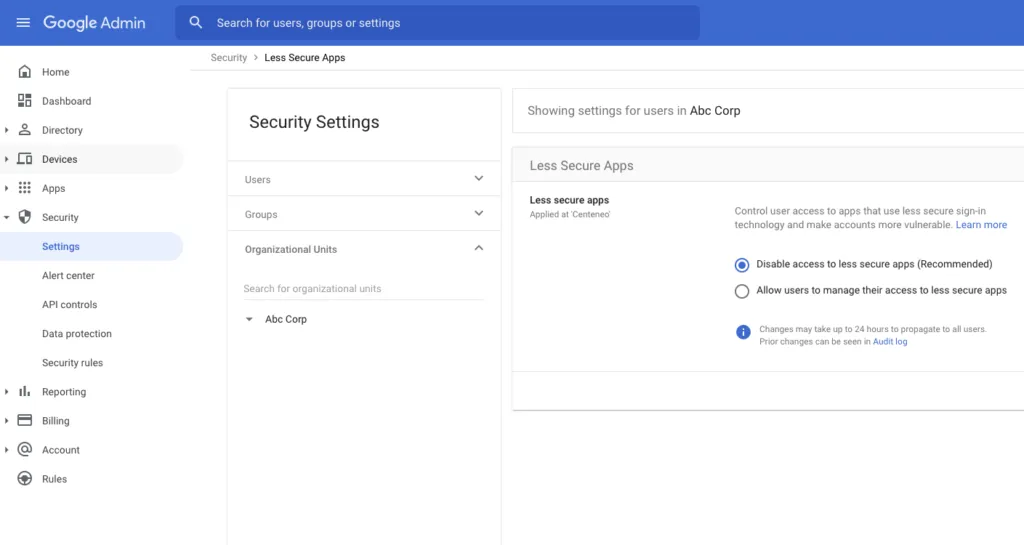Expand the Devices sidebar section arrow
Screen dimensions: 1024x545
coord(7,159)
